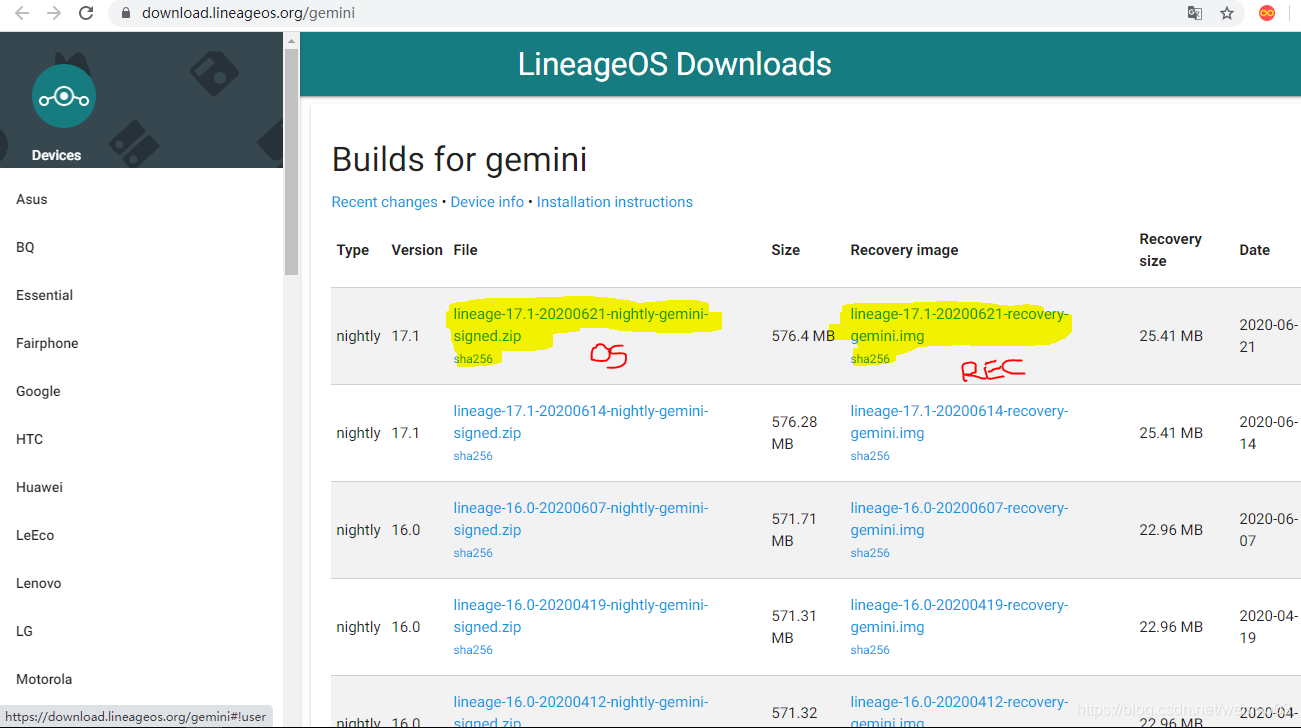The height and width of the screenshot is (728, 1301).
Task: Click the Devices sidebar heading
Action: pyautogui.click(x=56, y=155)
